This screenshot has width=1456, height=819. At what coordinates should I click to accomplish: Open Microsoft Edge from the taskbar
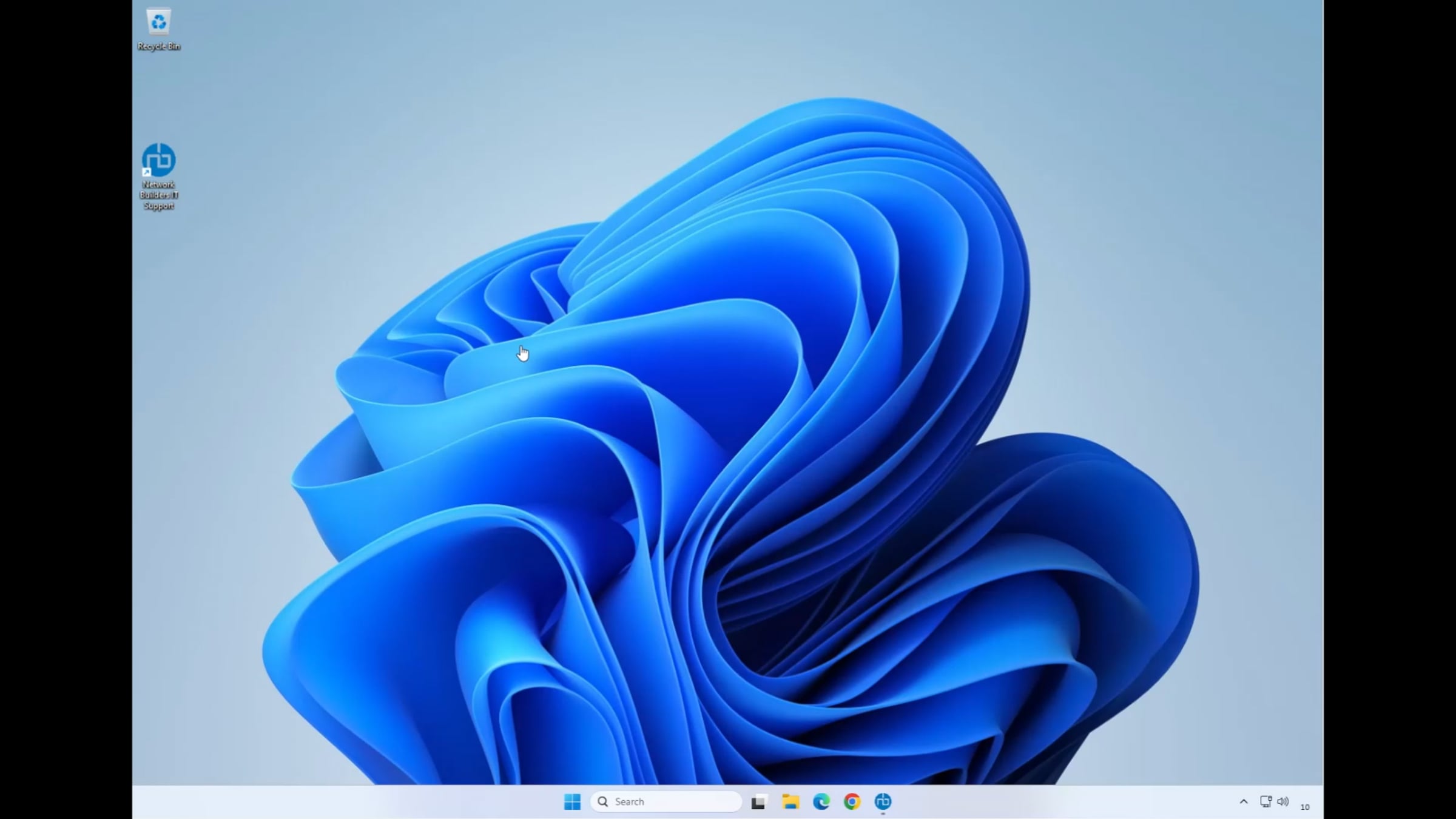click(x=821, y=801)
